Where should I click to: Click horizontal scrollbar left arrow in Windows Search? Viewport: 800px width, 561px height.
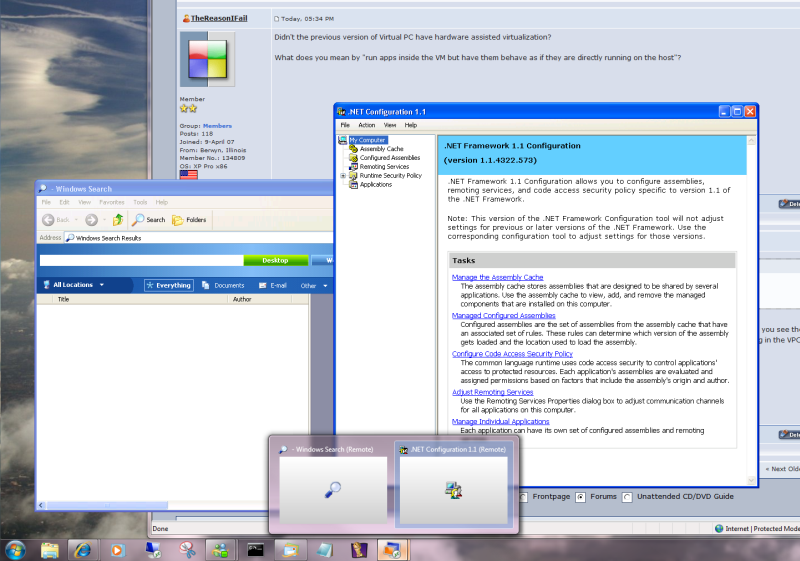tap(41, 505)
